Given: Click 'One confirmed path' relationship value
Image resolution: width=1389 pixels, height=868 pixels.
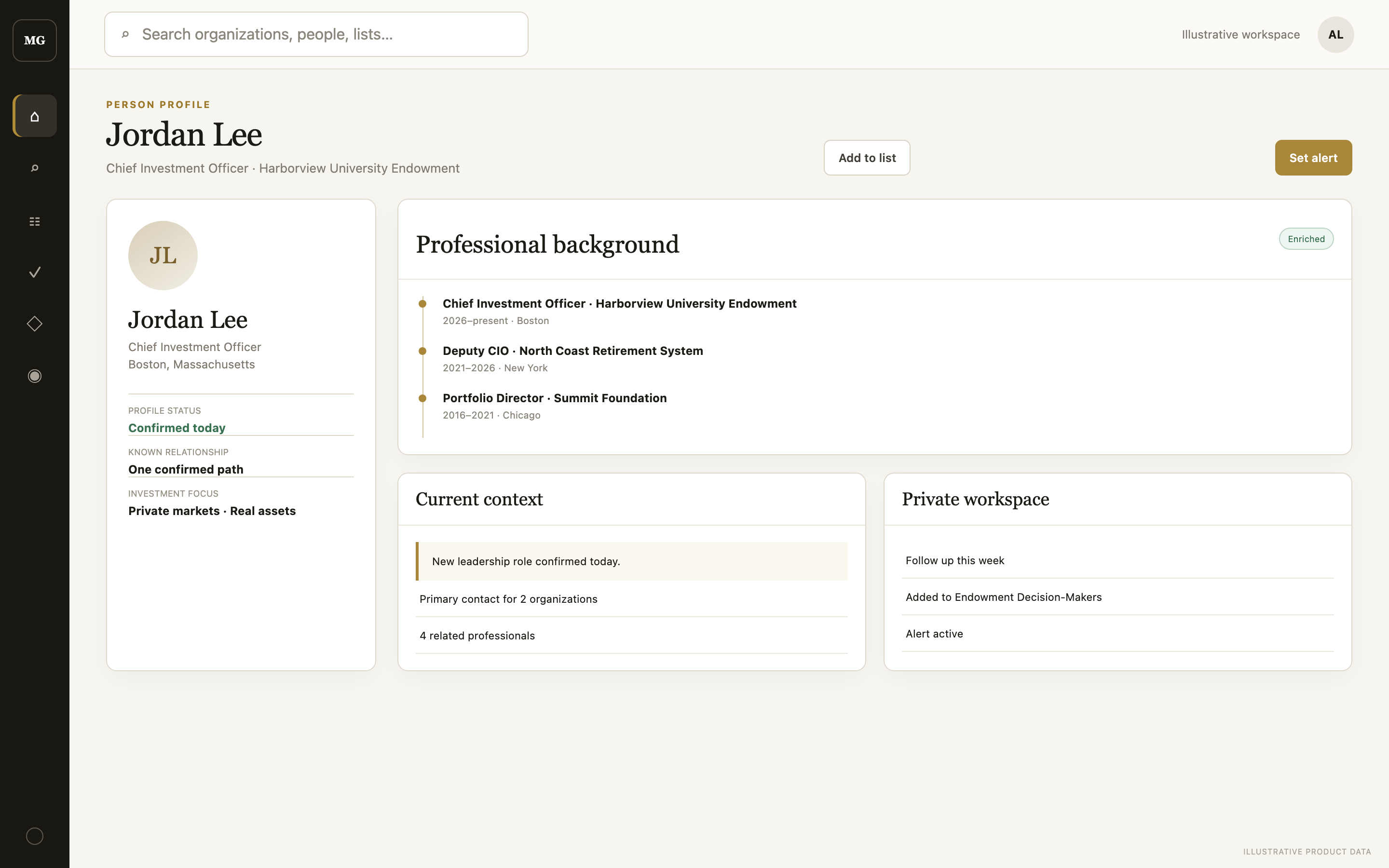Looking at the screenshot, I should [185, 469].
